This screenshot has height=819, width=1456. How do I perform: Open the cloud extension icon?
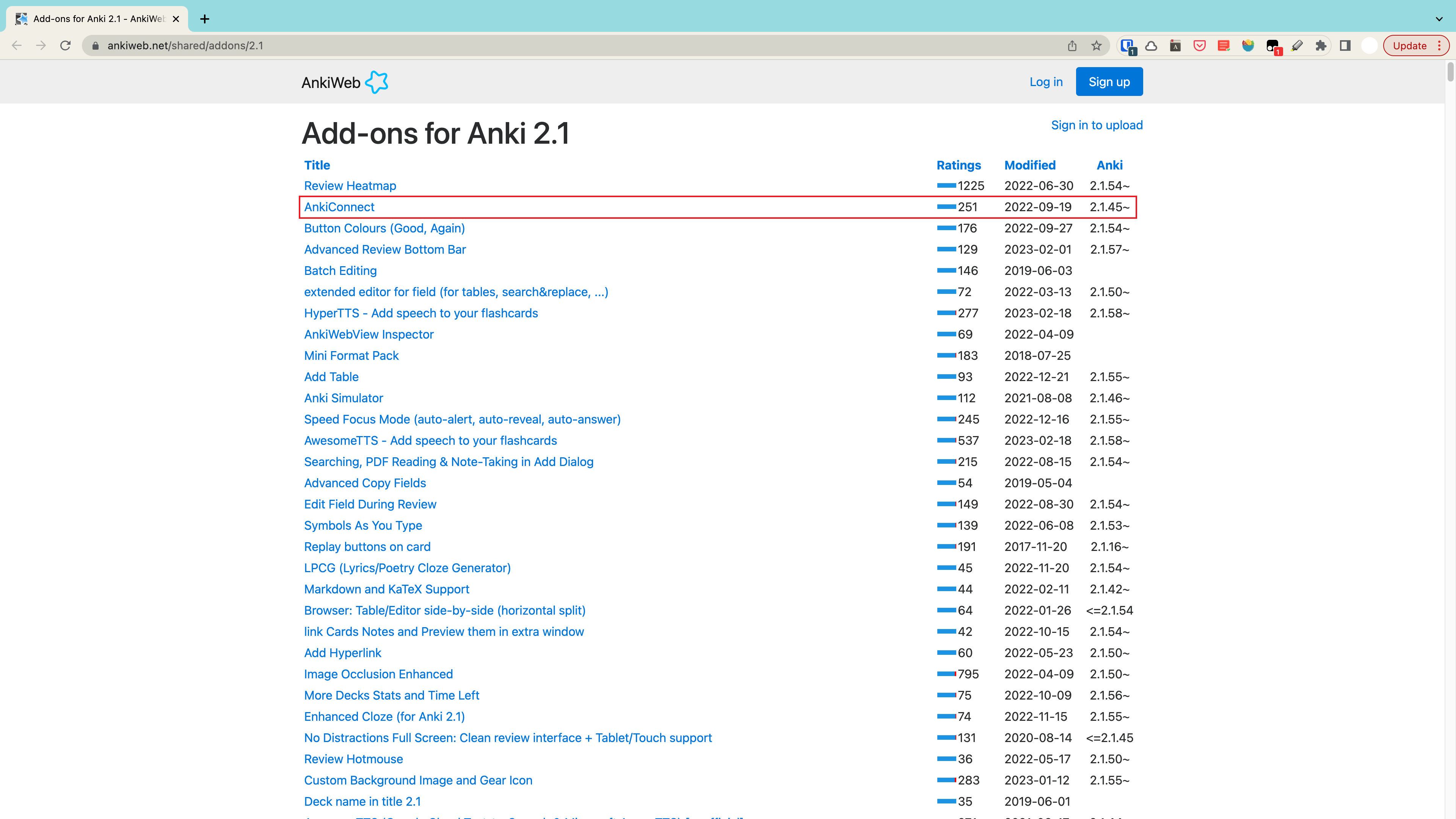click(x=1151, y=46)
